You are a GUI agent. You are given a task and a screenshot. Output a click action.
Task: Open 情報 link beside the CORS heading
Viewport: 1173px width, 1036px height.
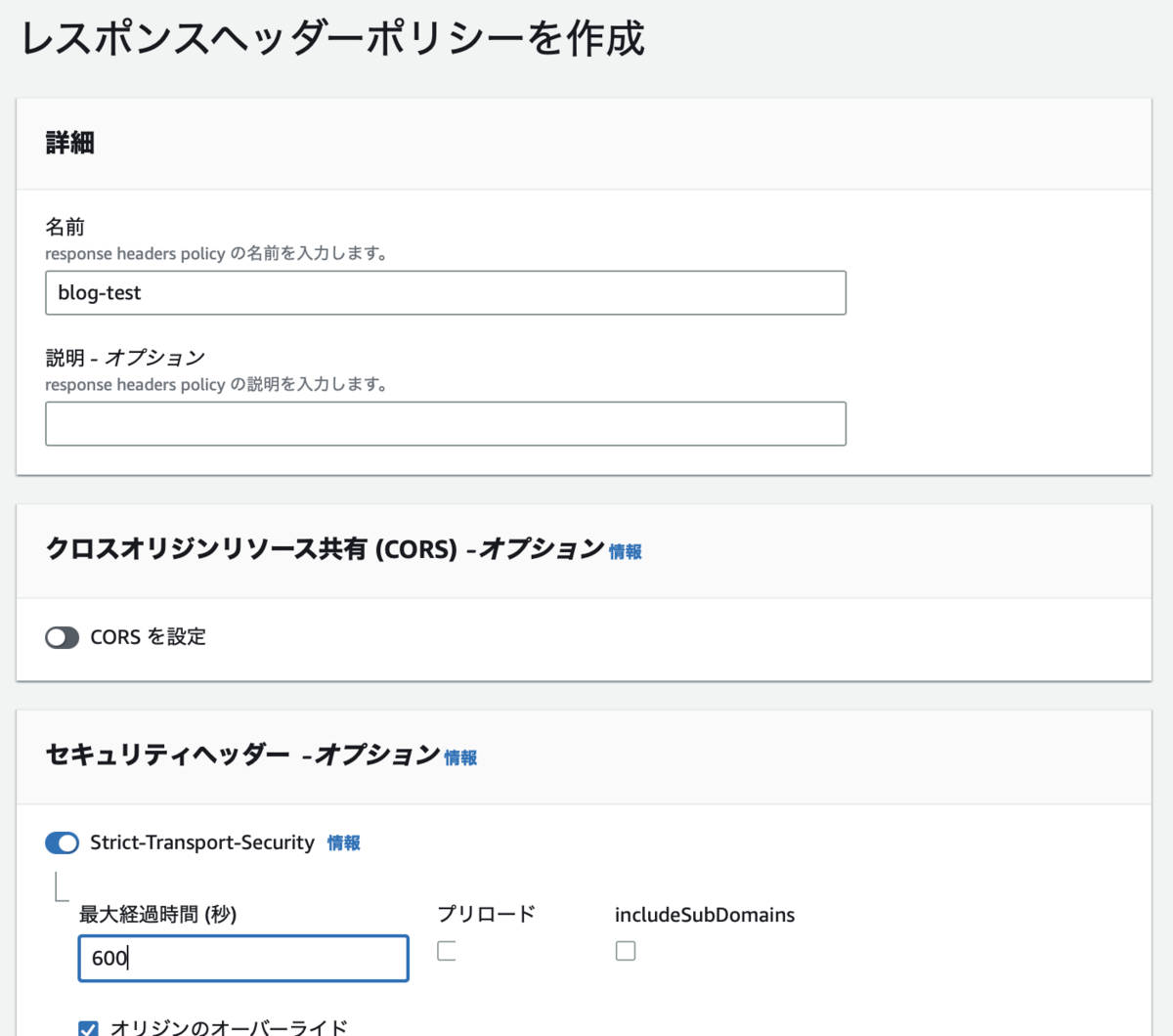tap(626, 552)
